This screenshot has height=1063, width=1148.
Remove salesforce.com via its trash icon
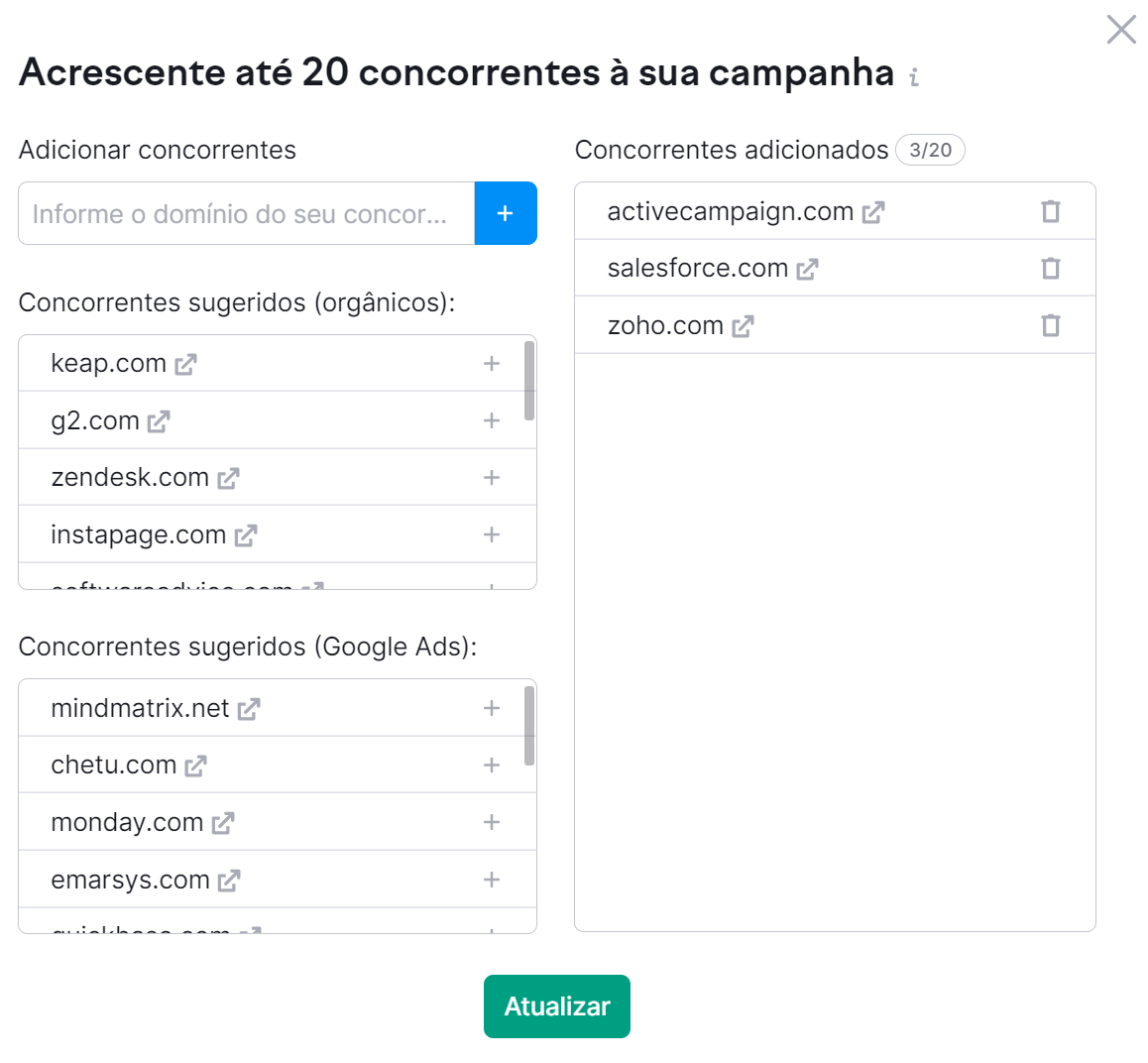point(1051,268)
